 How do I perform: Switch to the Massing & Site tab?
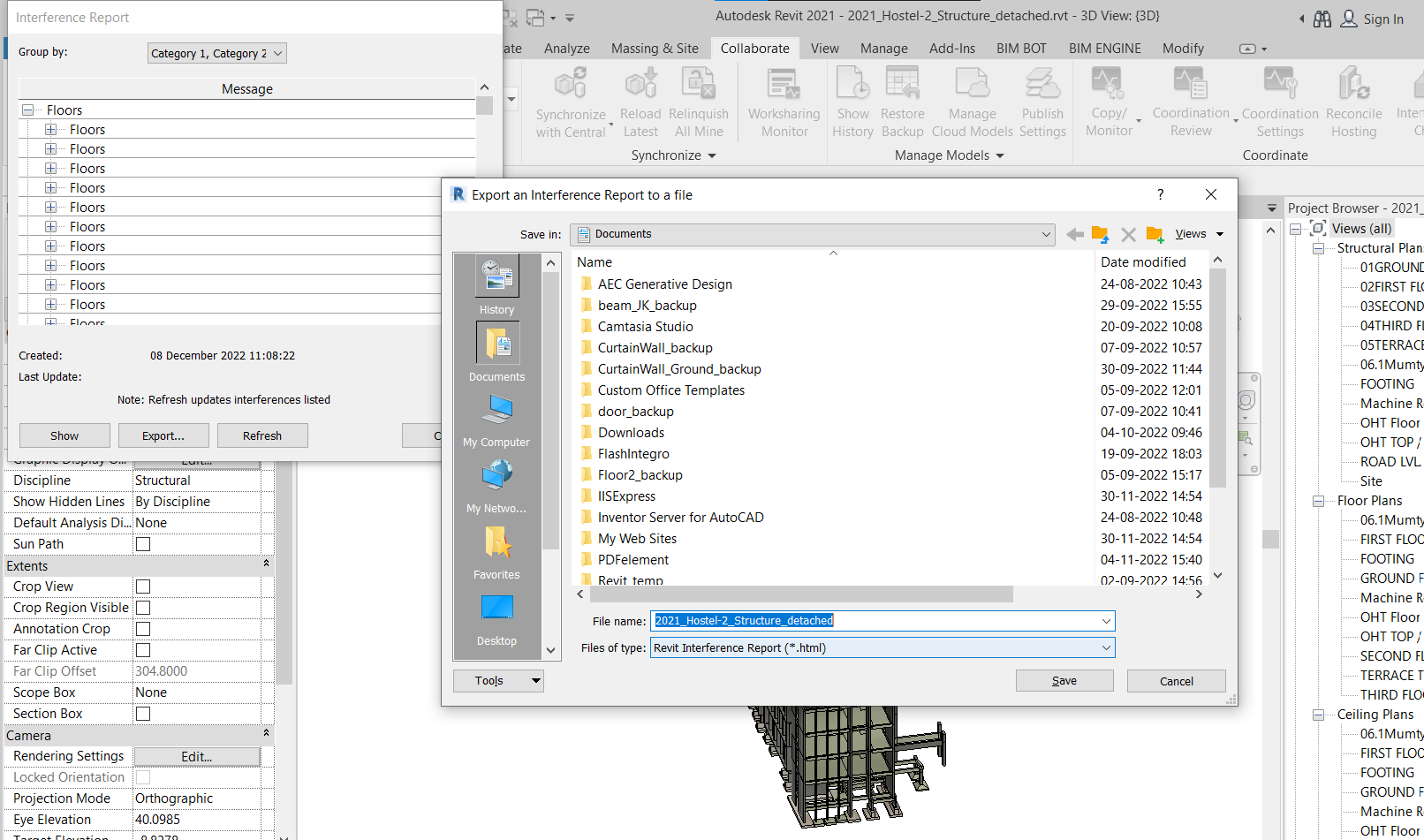(655, 49)
